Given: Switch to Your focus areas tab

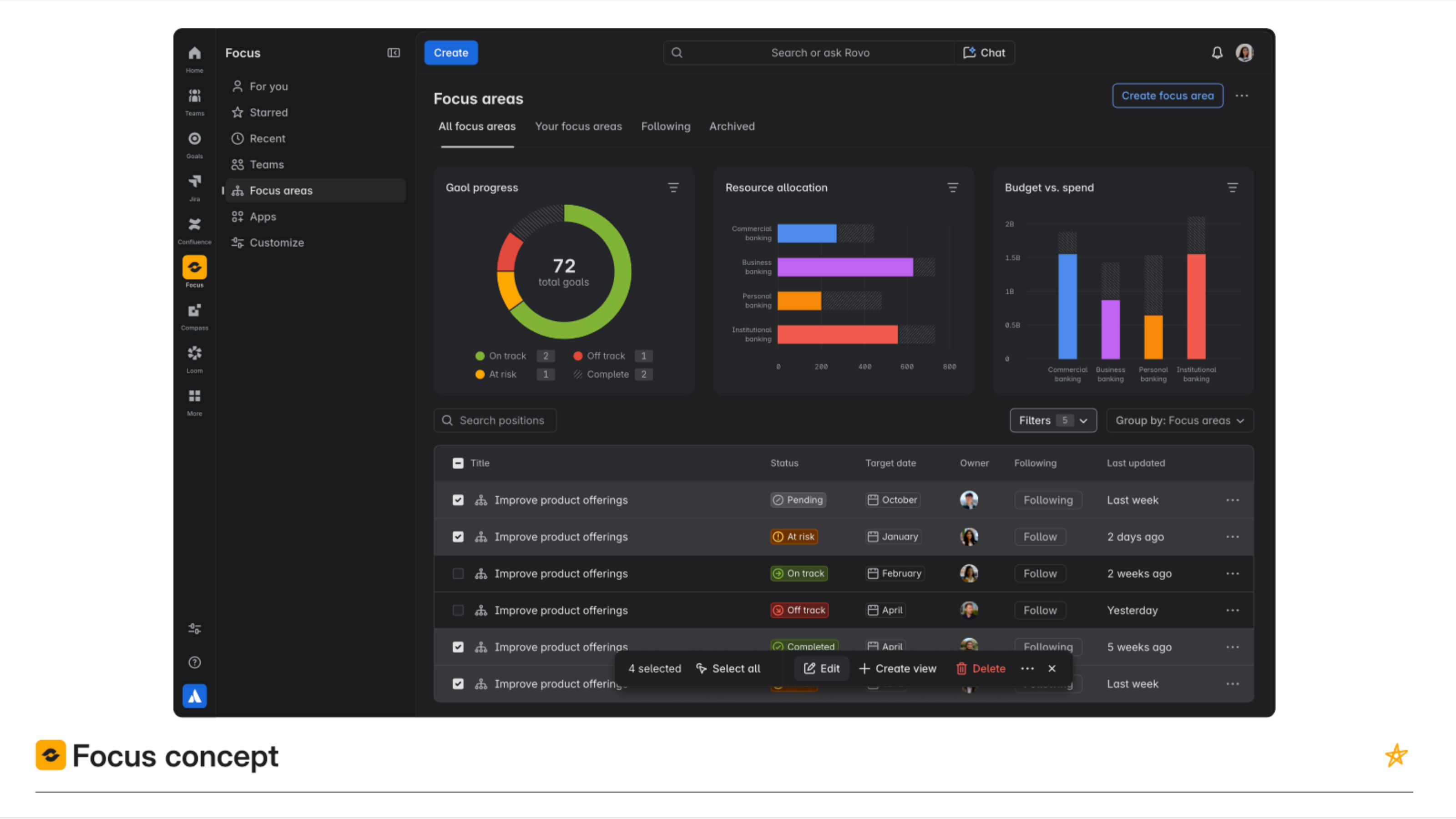Looking at the screenshot, I should (578, 126).
